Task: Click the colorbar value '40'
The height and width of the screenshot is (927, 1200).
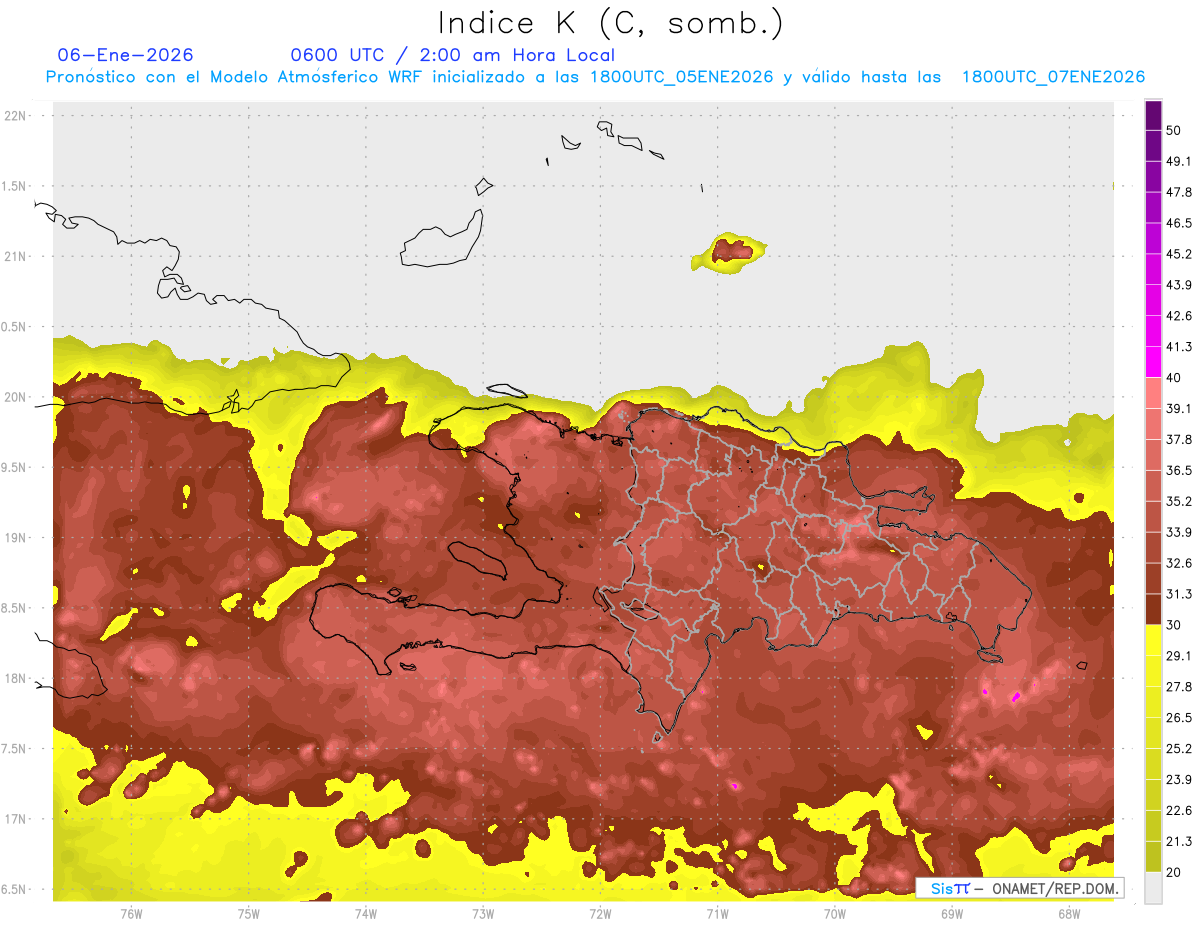Action: click(x=1174, y=378)
